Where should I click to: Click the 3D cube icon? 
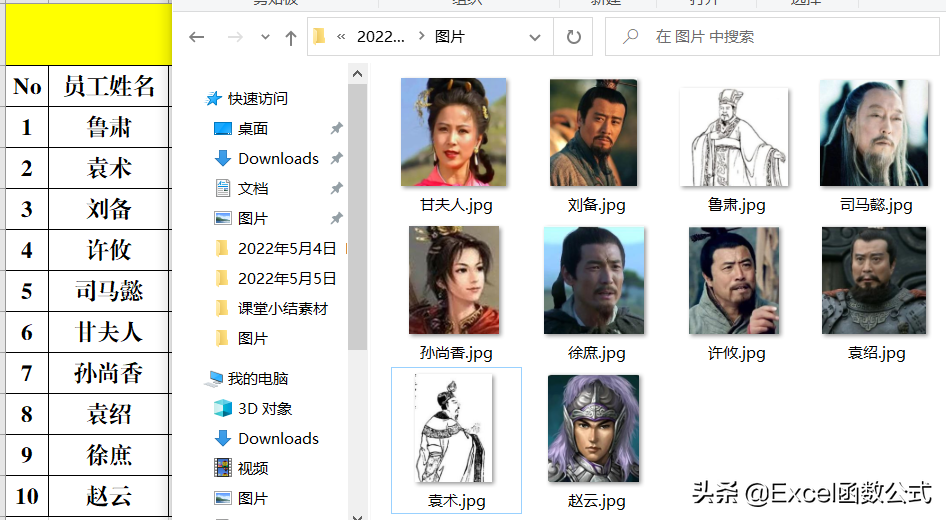pos(223,408)
